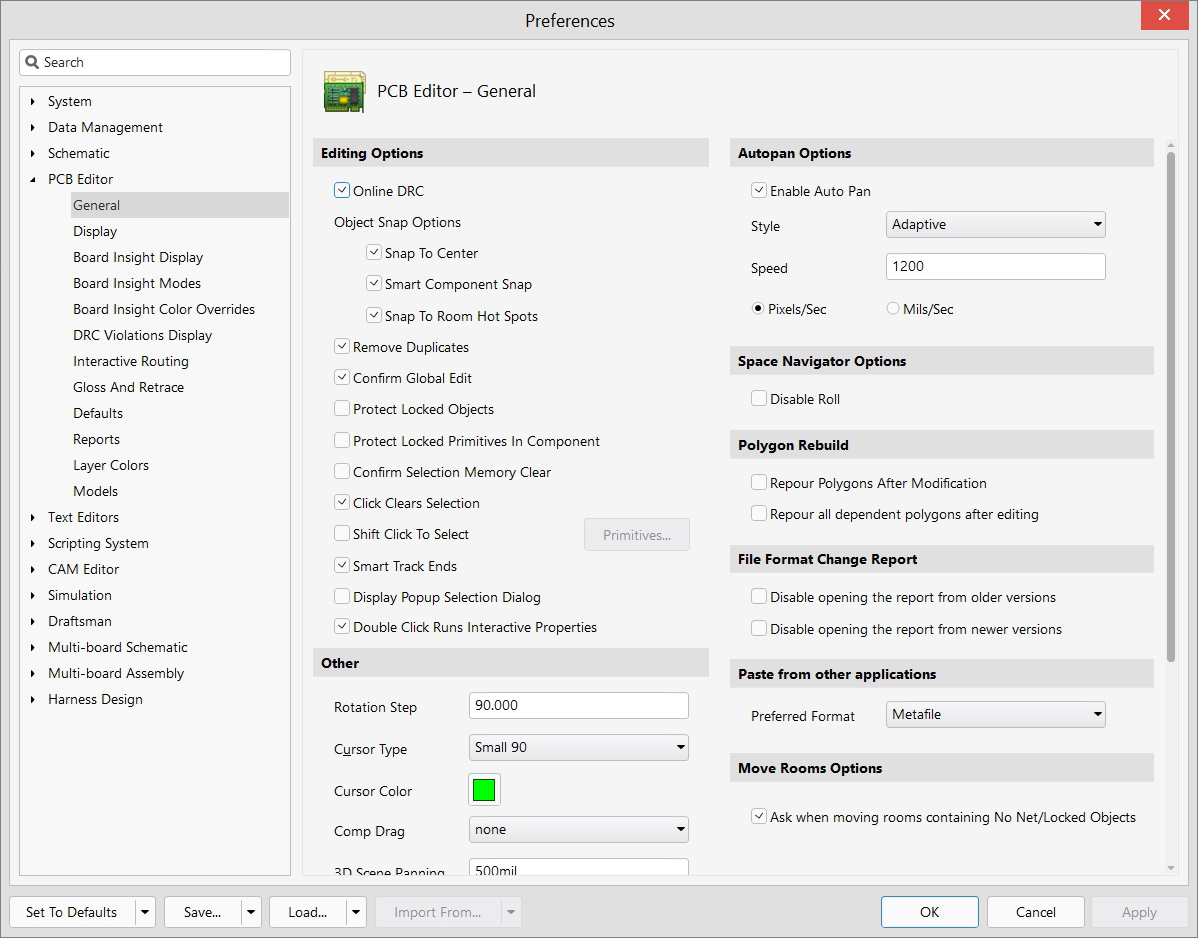Enable Display Popup Selection Dialog
This screenshot has width=1198, height=938.
point(342,596)
